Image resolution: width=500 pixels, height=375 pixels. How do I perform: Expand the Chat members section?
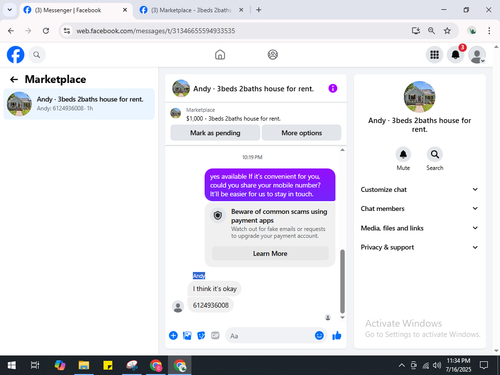coord(419,208)
